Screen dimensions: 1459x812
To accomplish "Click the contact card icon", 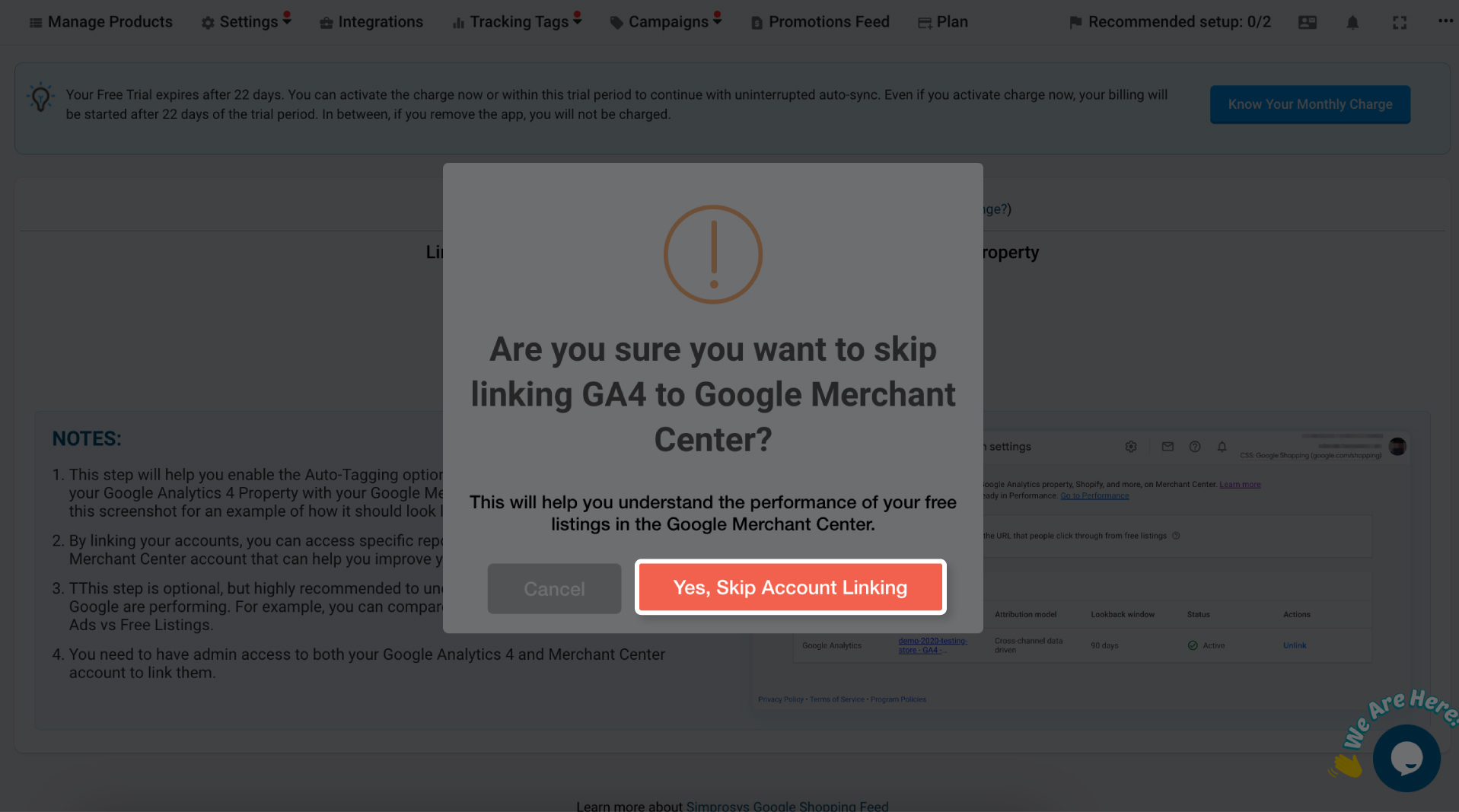I will [1308, 23].
